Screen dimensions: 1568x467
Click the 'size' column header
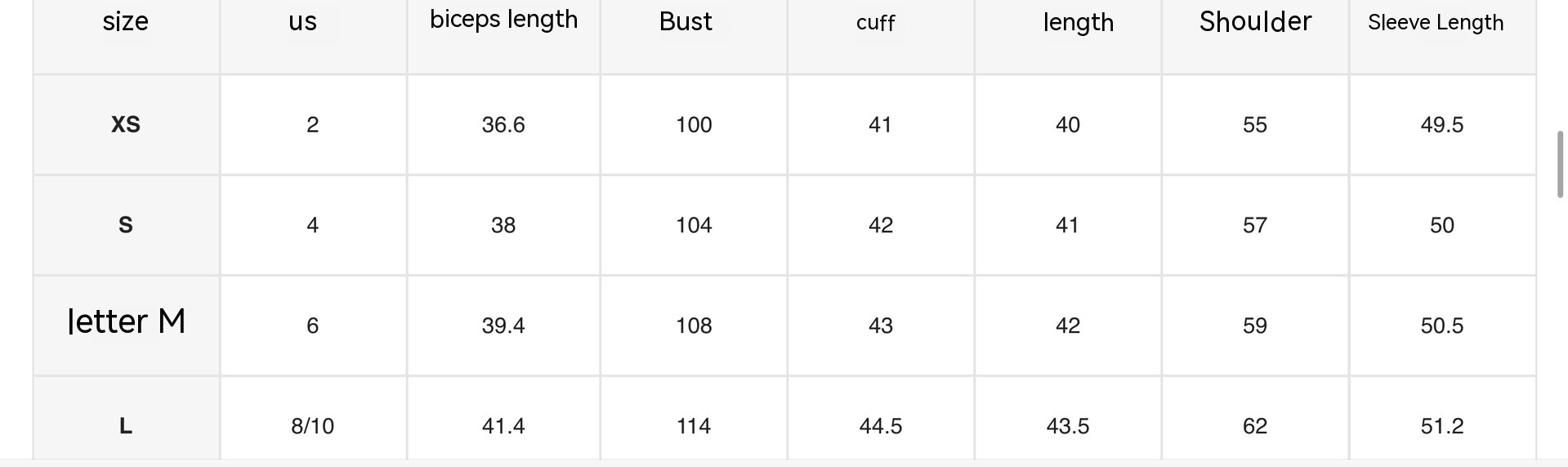point(126,22)
